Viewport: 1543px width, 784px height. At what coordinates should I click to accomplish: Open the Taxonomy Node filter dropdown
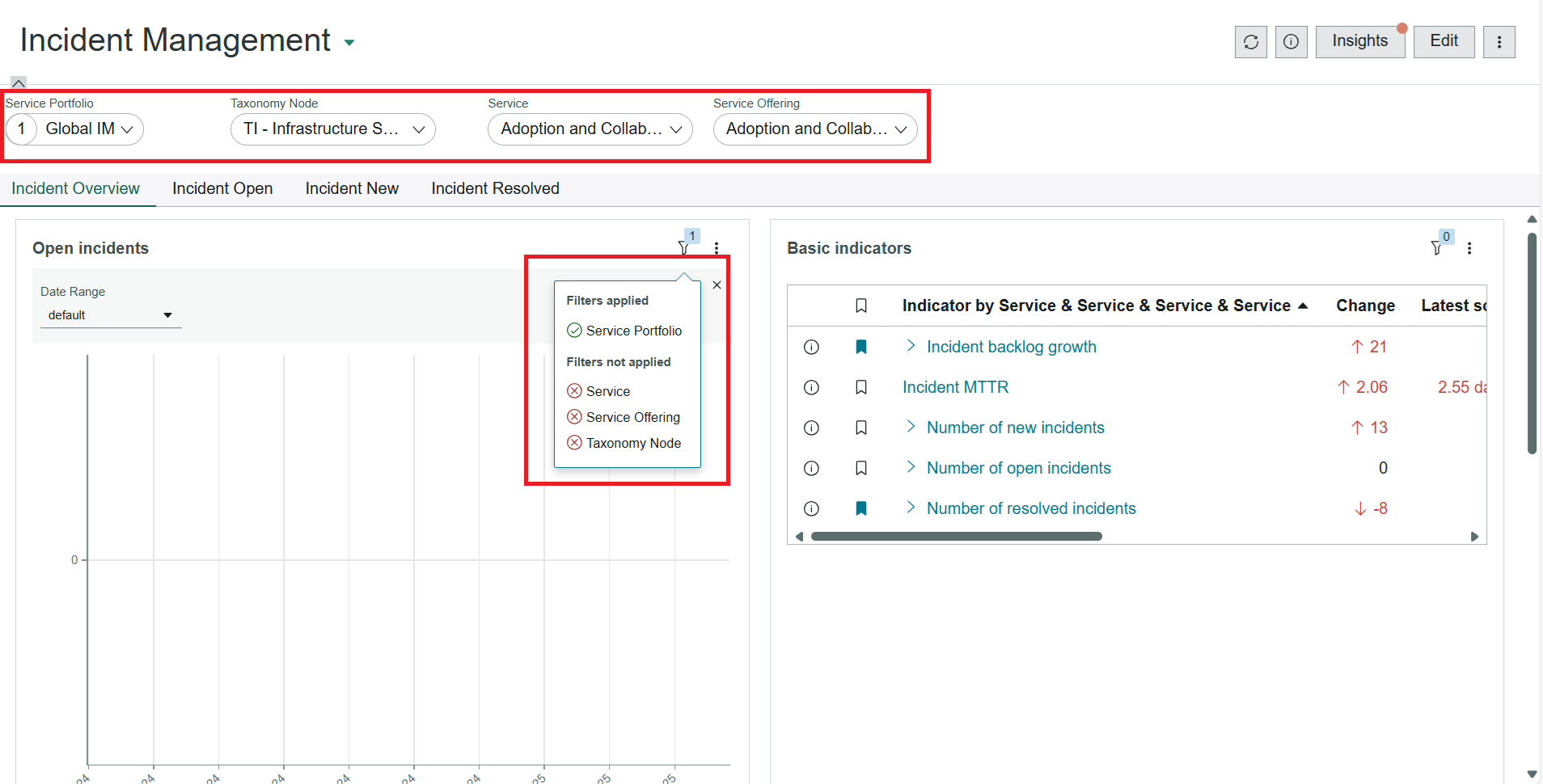[x=333, y=129]
